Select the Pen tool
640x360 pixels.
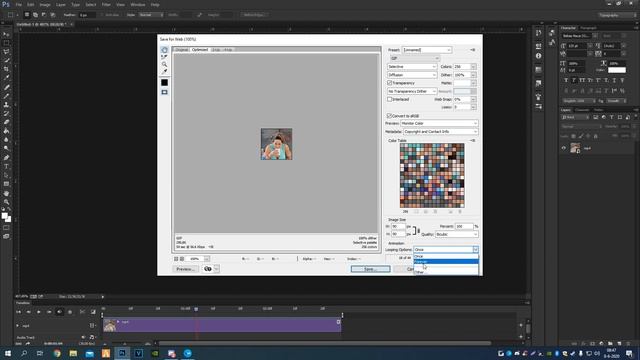6,158
